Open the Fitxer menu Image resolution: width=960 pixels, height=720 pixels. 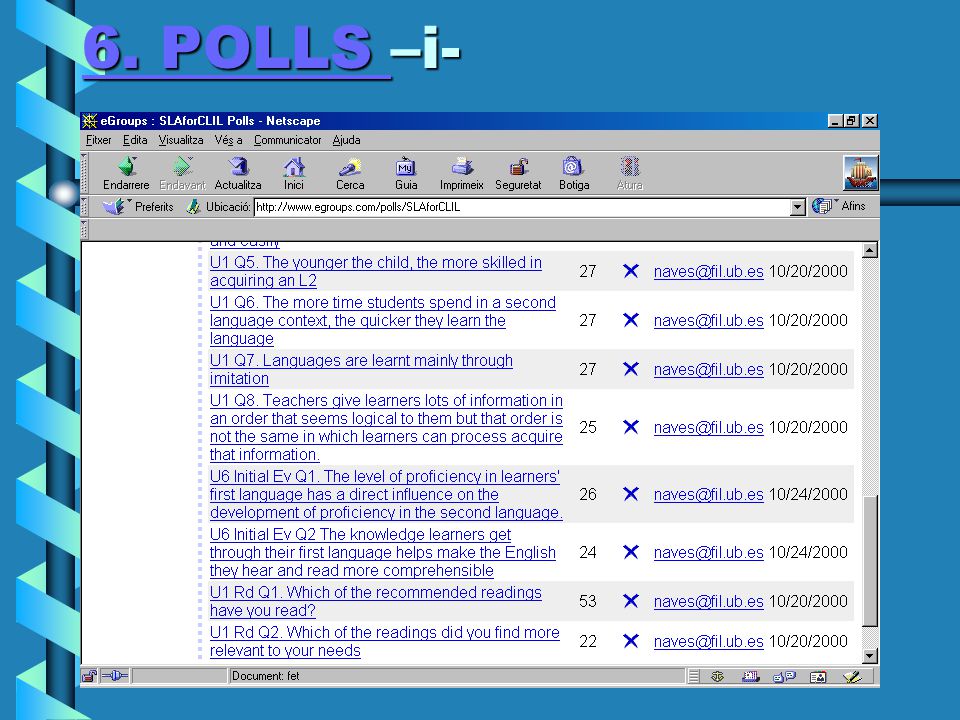click(x=99, y=140)
